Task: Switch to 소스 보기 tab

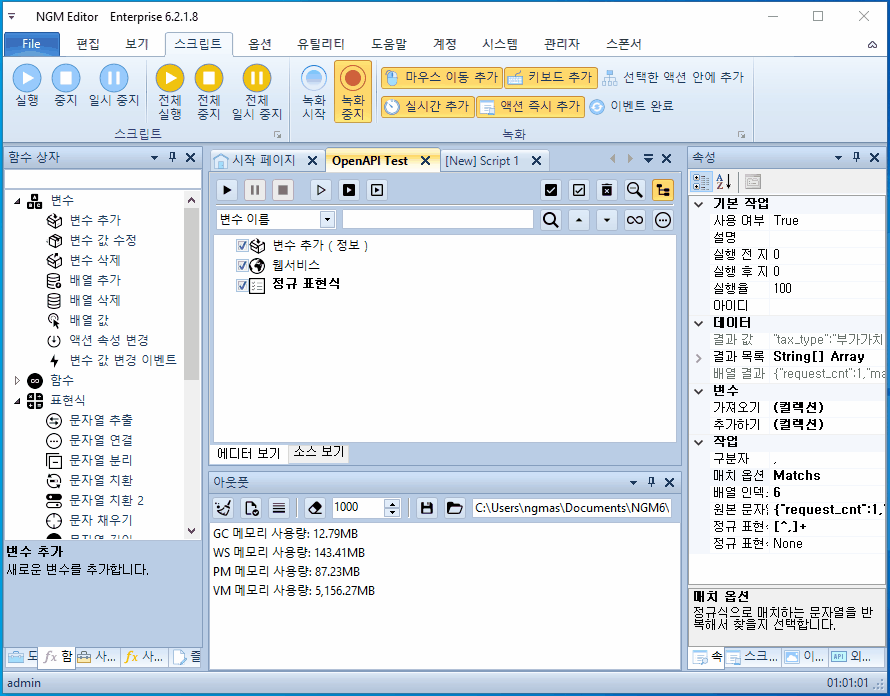Action: tap(318, 452)
